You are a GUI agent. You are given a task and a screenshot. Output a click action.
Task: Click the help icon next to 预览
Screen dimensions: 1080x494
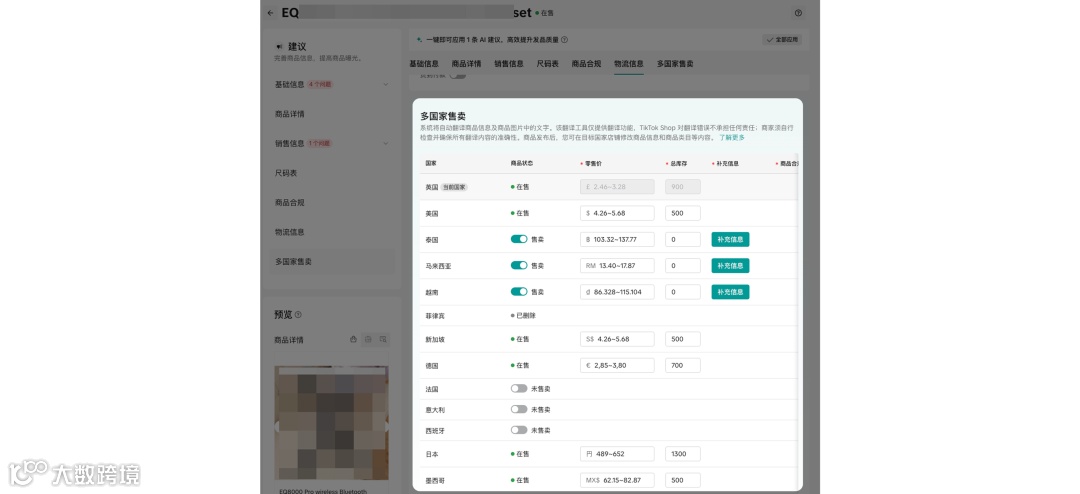298,315
